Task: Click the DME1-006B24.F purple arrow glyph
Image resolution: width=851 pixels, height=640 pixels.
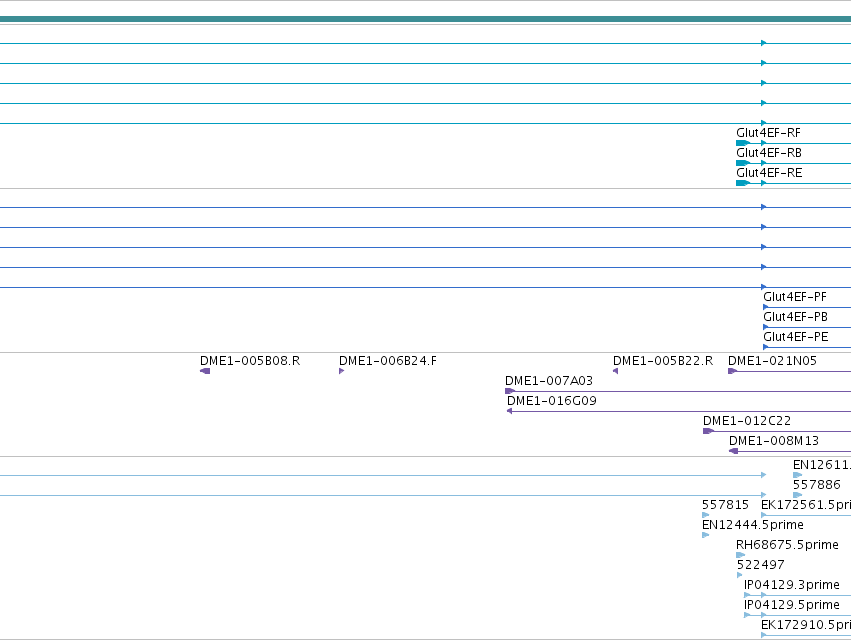Action: [x=341, y=371]
